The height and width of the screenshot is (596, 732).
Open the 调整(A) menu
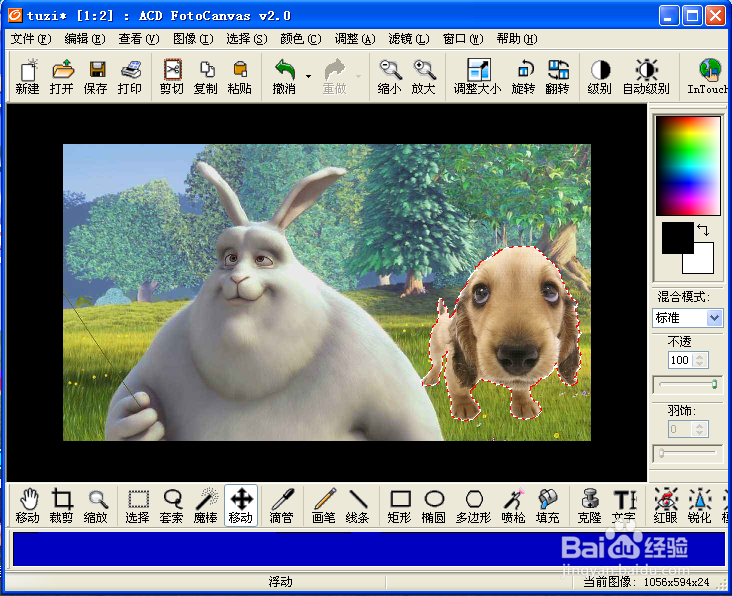click(355, 39)
